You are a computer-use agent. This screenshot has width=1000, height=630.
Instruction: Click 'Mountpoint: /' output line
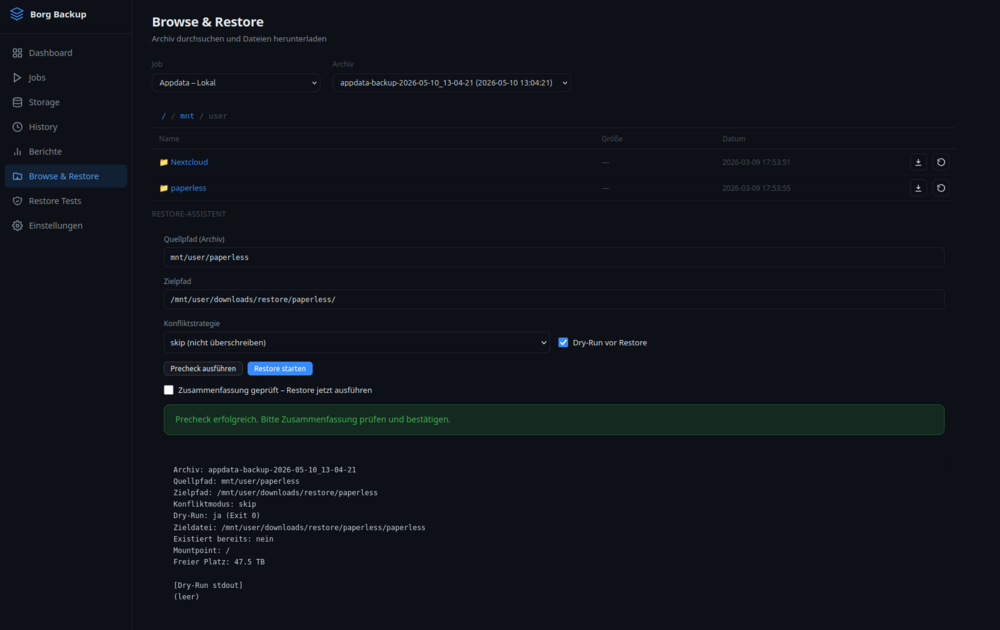(x=202, y=550)
